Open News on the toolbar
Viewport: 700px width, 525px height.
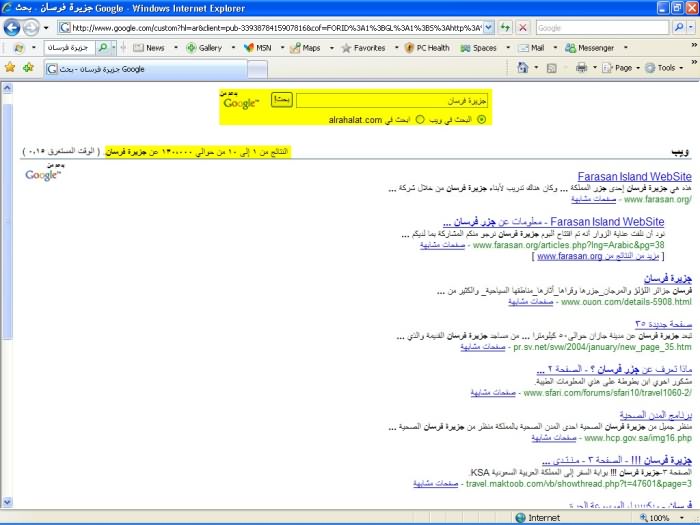pos(150,48)
